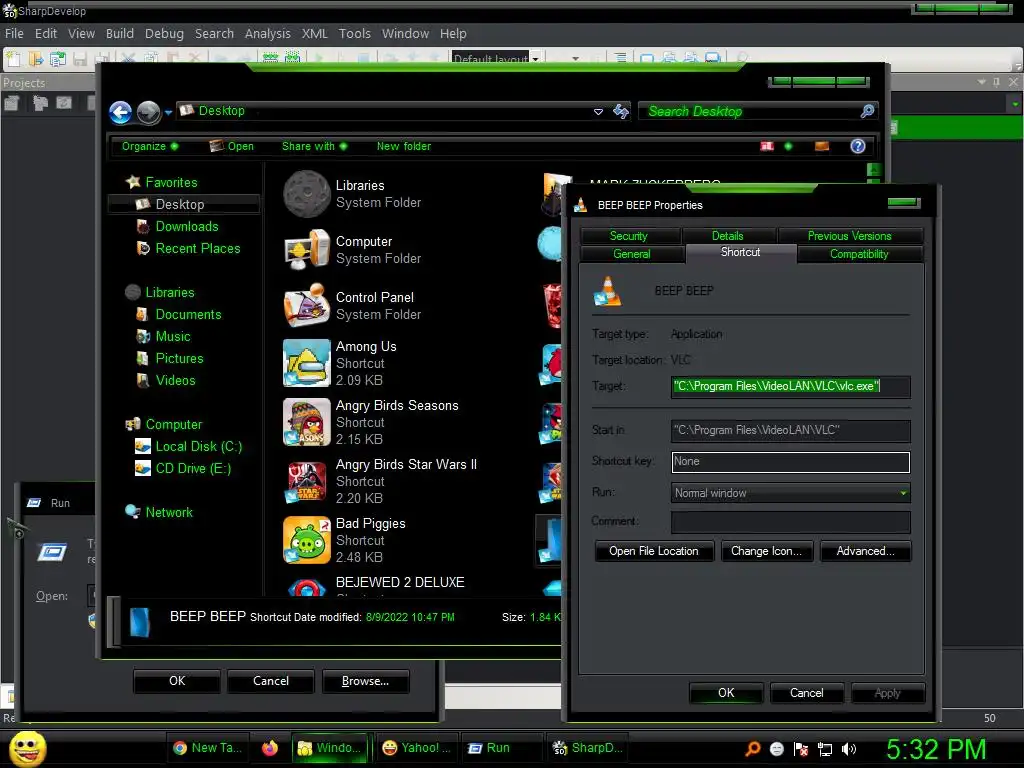The height and width of the screenshot is (768, 1024).
Task: Open Recent Places in the navigation pane
Action: 197,249
